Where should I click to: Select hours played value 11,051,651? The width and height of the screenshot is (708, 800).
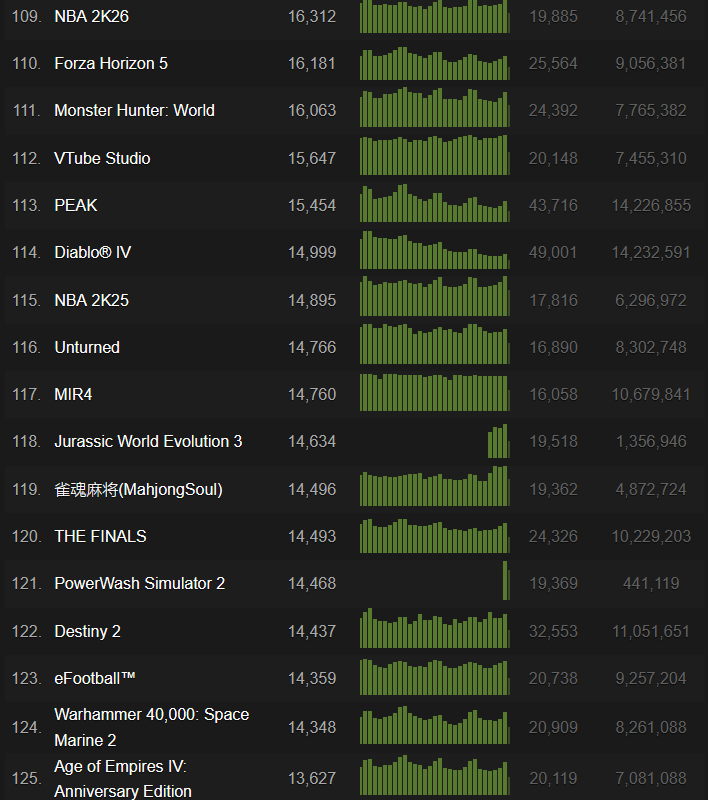[651, 631]
